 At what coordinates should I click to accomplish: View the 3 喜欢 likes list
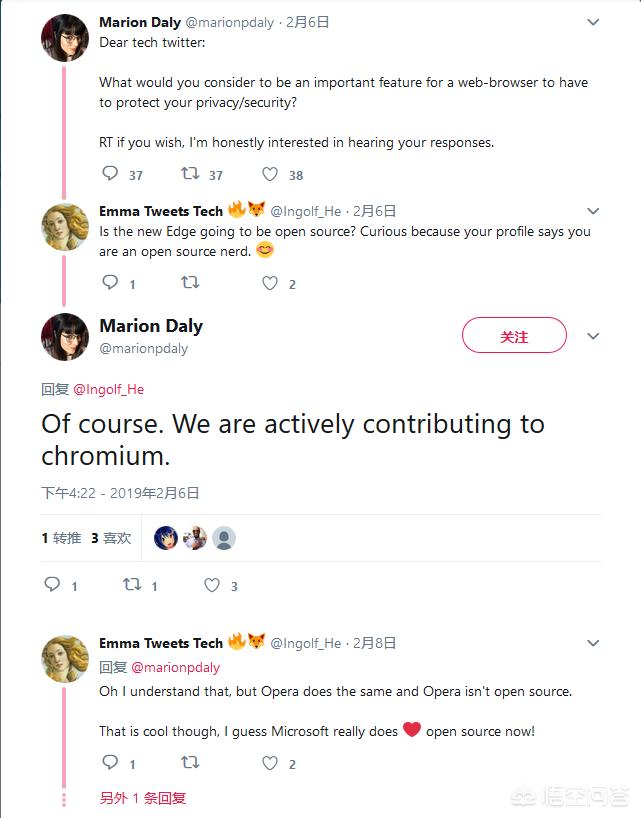click(x=111, y=538)
